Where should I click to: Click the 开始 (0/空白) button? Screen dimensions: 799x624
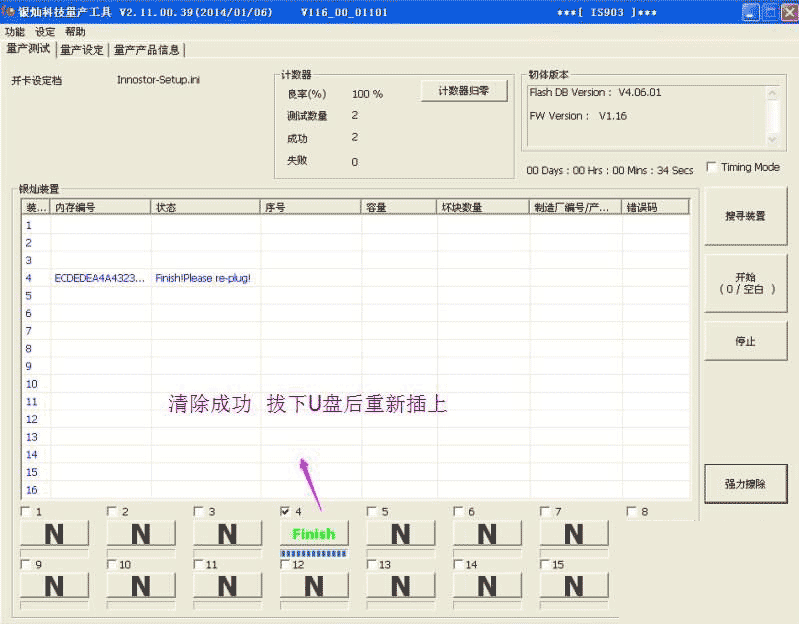(745, 283)
